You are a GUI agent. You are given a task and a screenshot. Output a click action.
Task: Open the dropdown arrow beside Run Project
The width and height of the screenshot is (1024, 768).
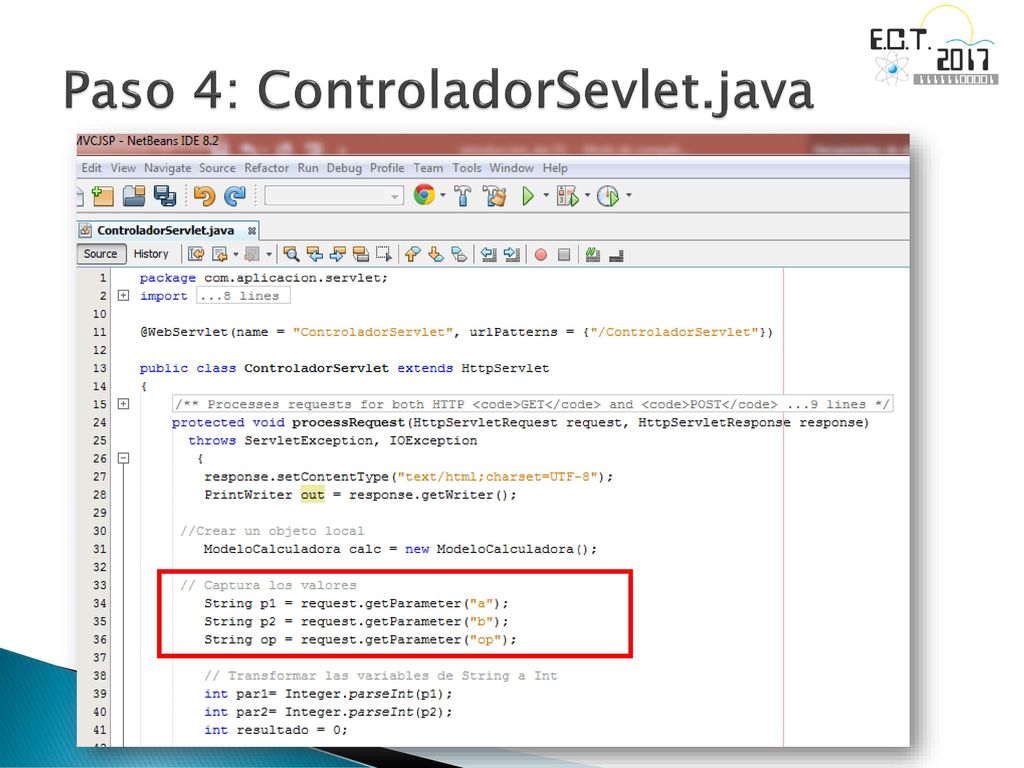click(546, 195)
